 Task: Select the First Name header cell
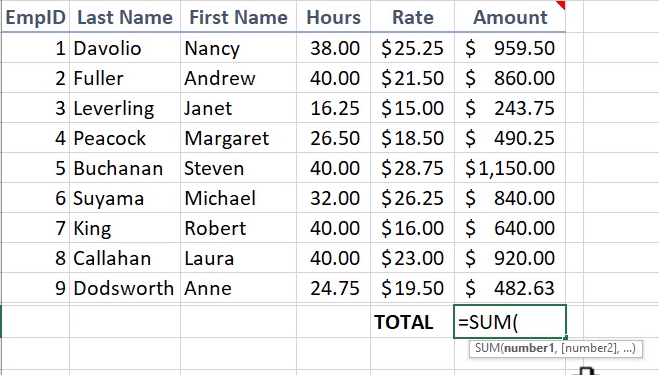(x=238, y=17)
